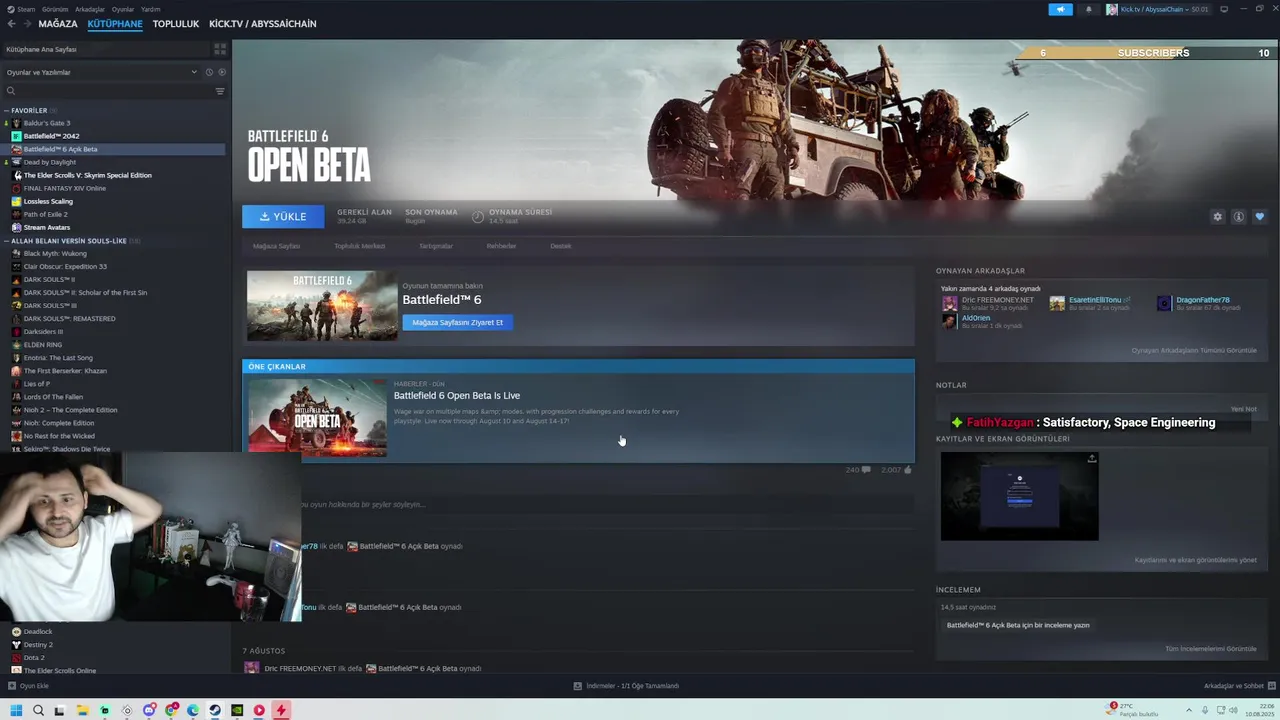Open Chrome from the taskbar
Image resolution: width=1280 pixels, height=720 pixels.
coord(170,710)
